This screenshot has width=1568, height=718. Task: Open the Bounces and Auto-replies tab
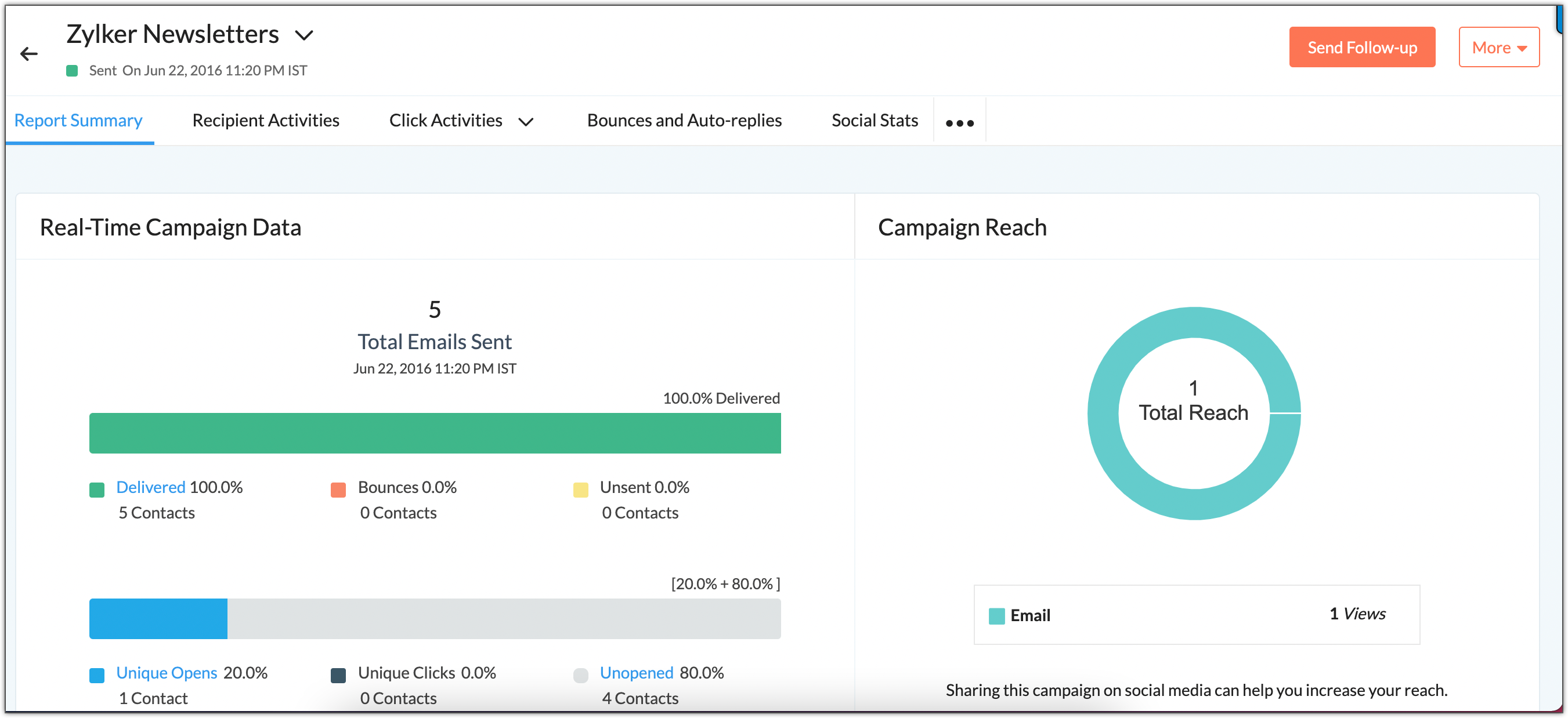684,121
